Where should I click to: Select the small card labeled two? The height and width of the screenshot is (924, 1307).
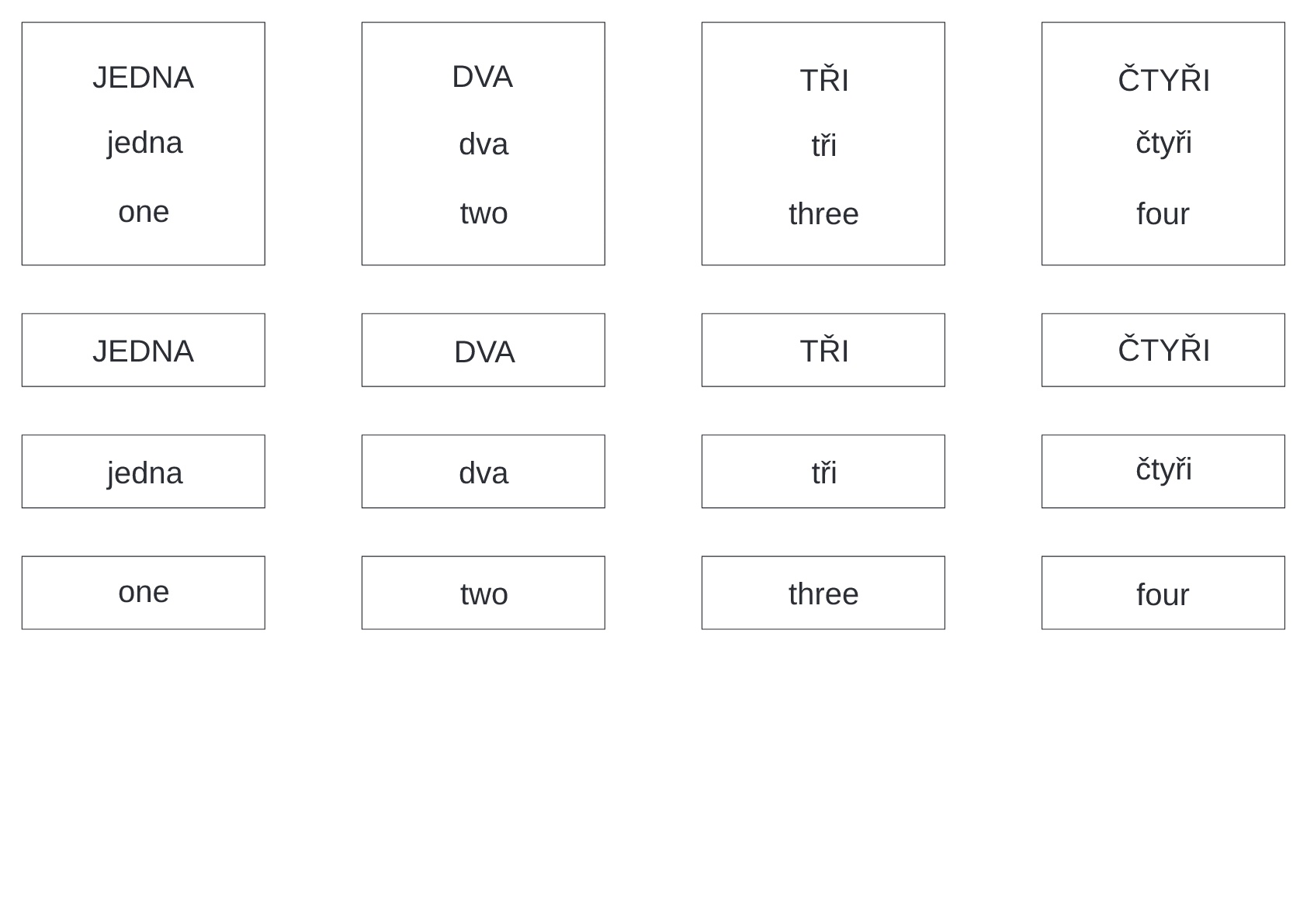pyautogui.click(x=483, y=593)
